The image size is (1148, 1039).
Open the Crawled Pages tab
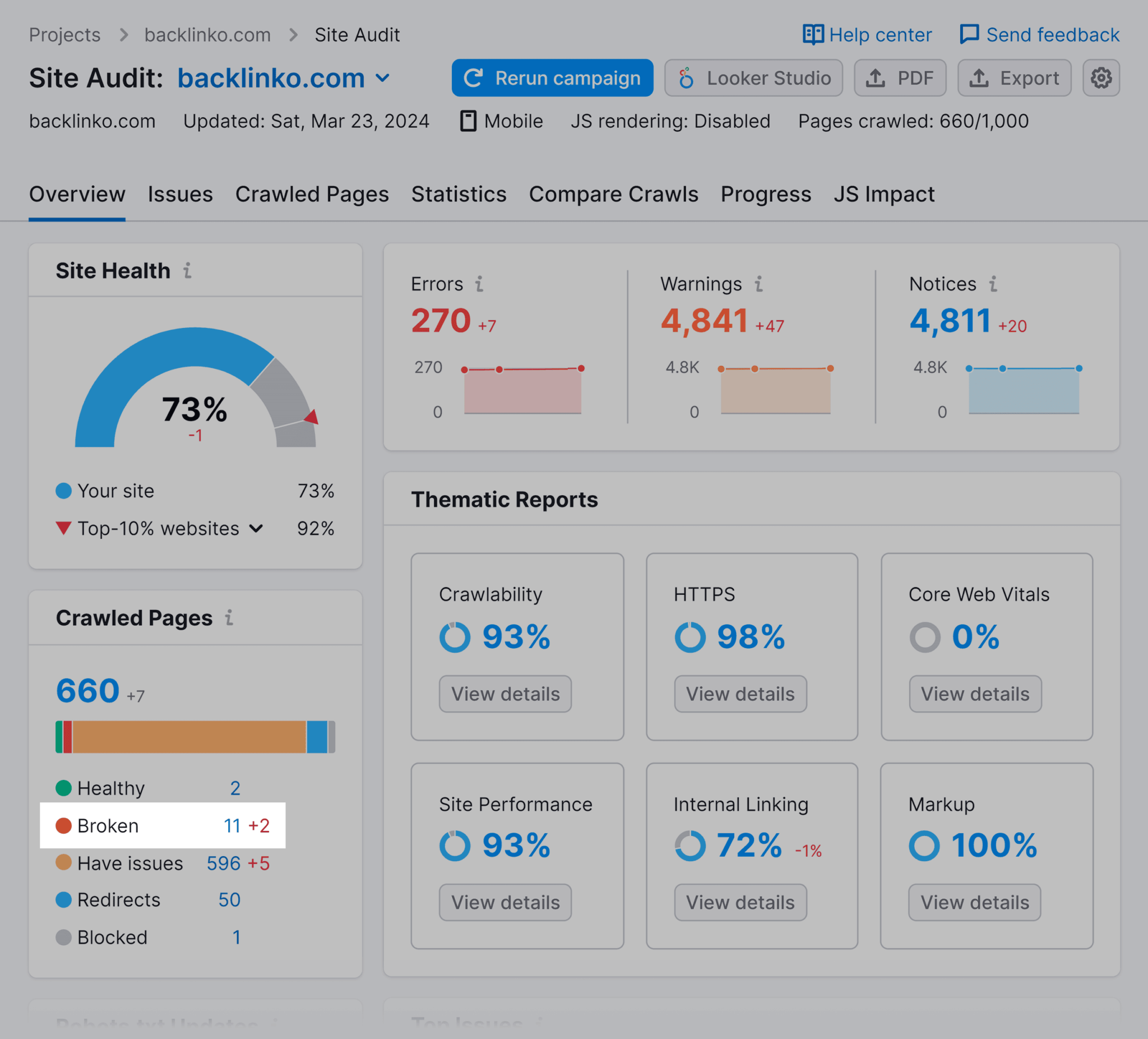[312, 194]
